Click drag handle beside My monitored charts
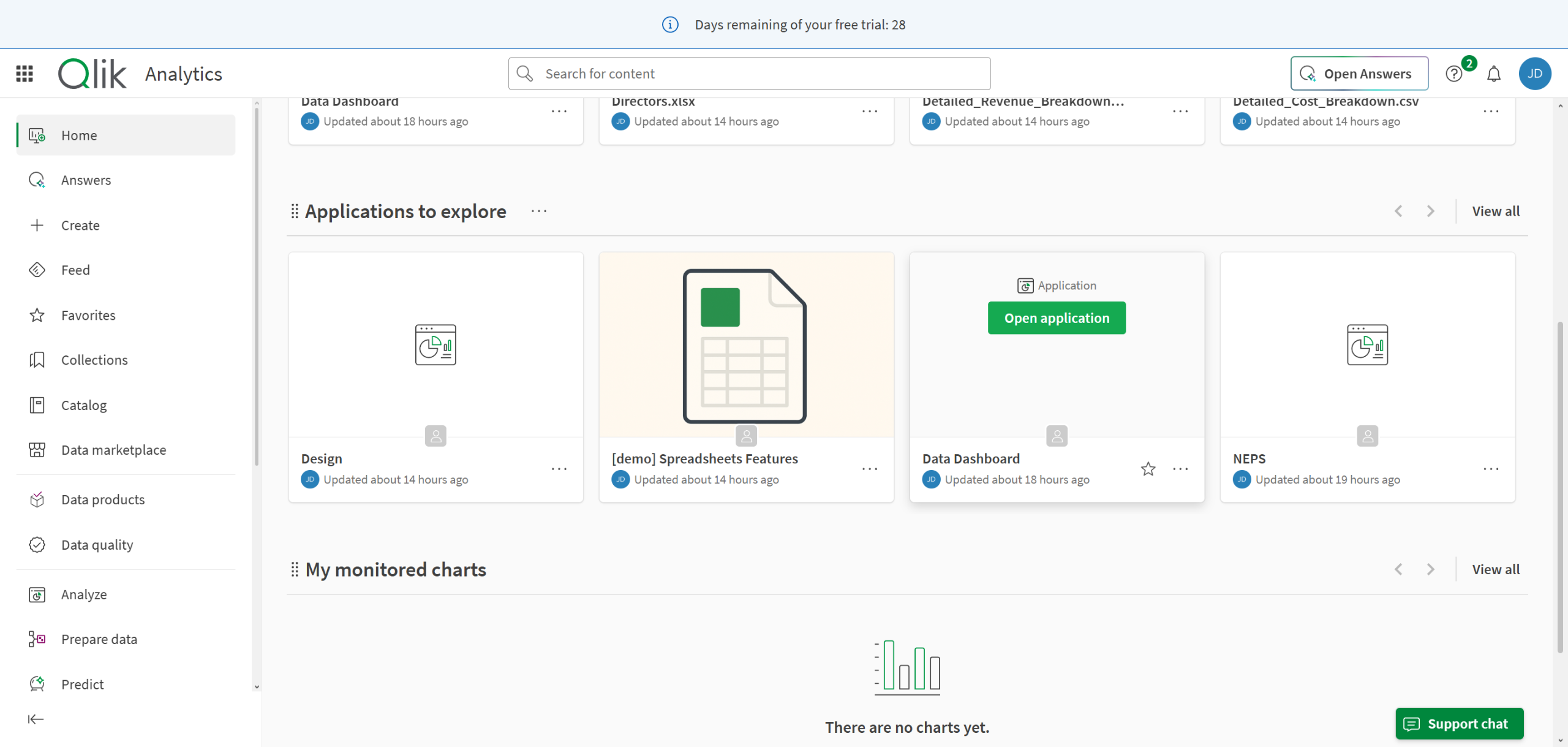The image size is (1568, 747). pyautogui.click(x=295, y=569)
